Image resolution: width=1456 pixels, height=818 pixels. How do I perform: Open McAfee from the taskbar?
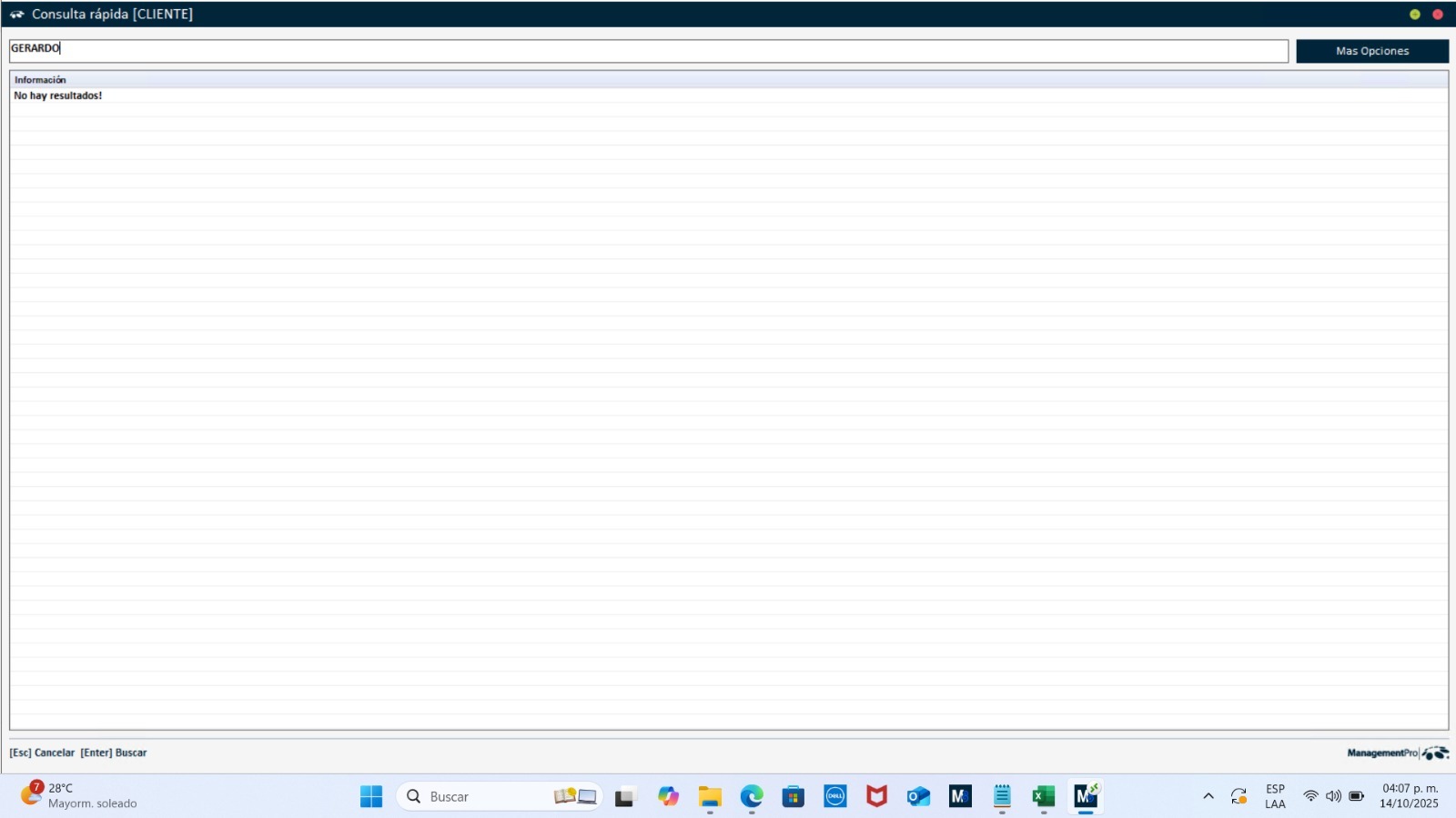[876, 796]
